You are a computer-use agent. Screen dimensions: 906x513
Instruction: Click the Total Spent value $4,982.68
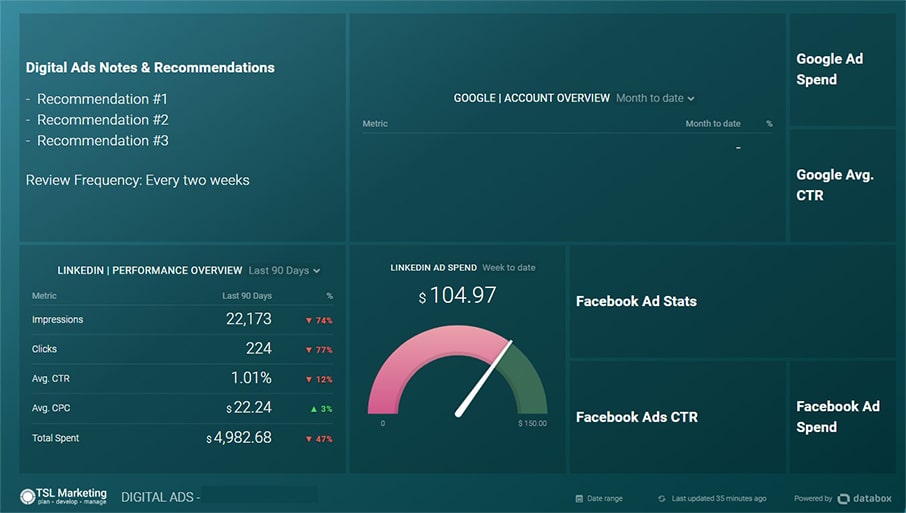point(239,437)
